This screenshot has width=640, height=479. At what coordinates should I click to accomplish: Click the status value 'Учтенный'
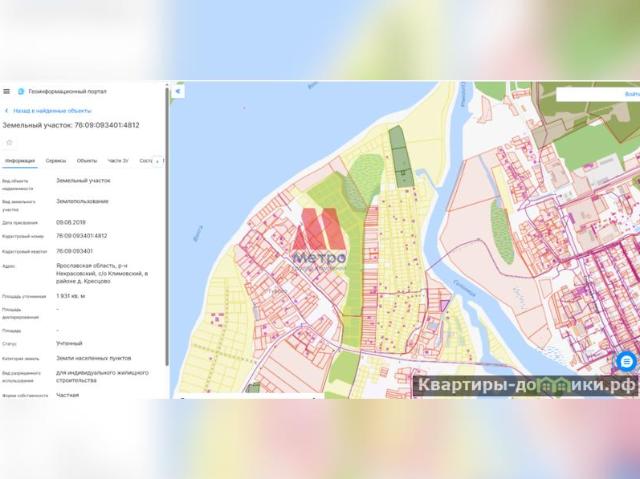coord(69,343)
